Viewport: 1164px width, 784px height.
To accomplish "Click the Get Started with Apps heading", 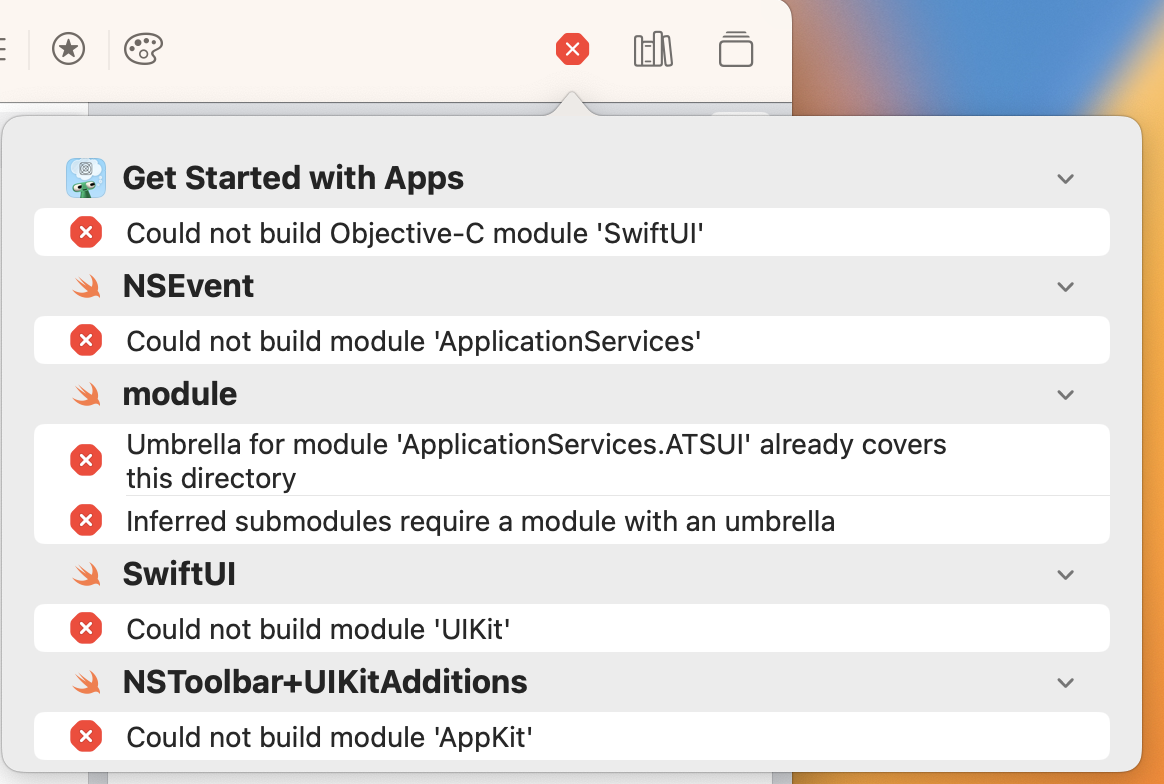I will coord(293,178).
